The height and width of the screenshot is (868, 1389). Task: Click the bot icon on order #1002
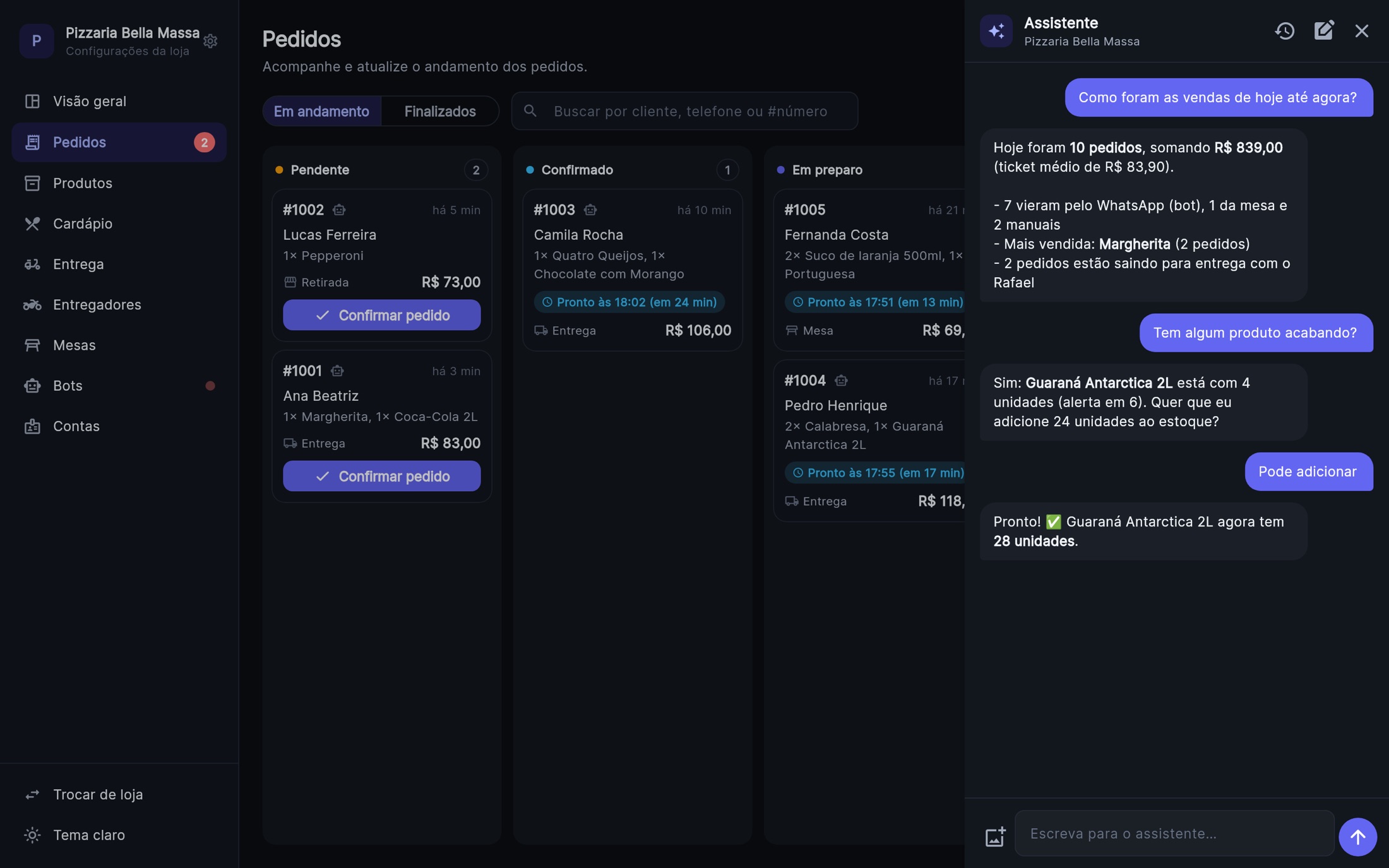click(339, 210)
